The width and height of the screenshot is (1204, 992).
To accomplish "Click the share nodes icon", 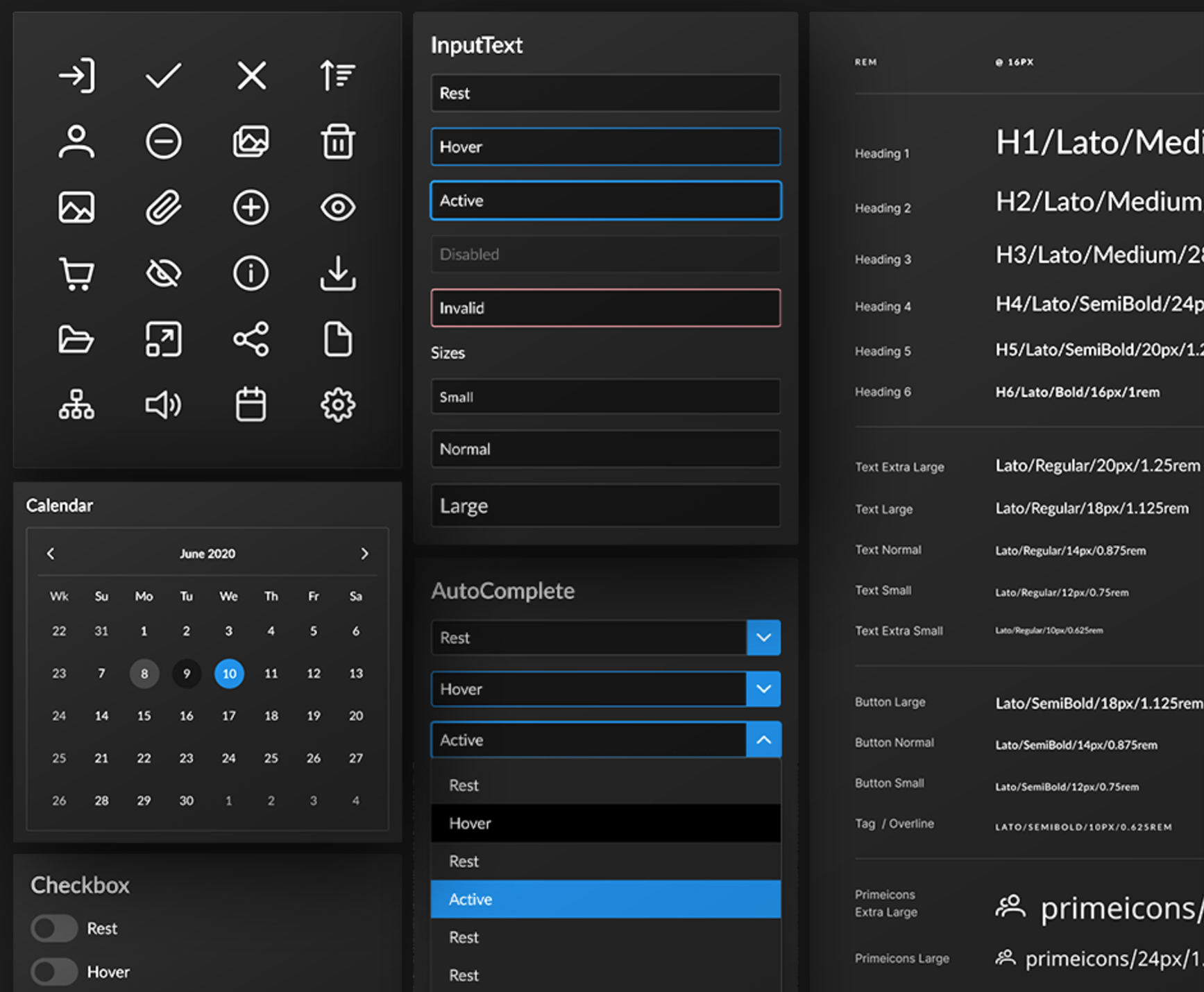I will pos(251,339).
